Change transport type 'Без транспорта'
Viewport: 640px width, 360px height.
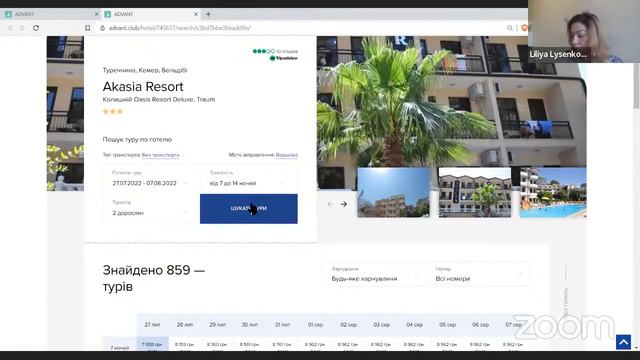(x=160, y=155)
